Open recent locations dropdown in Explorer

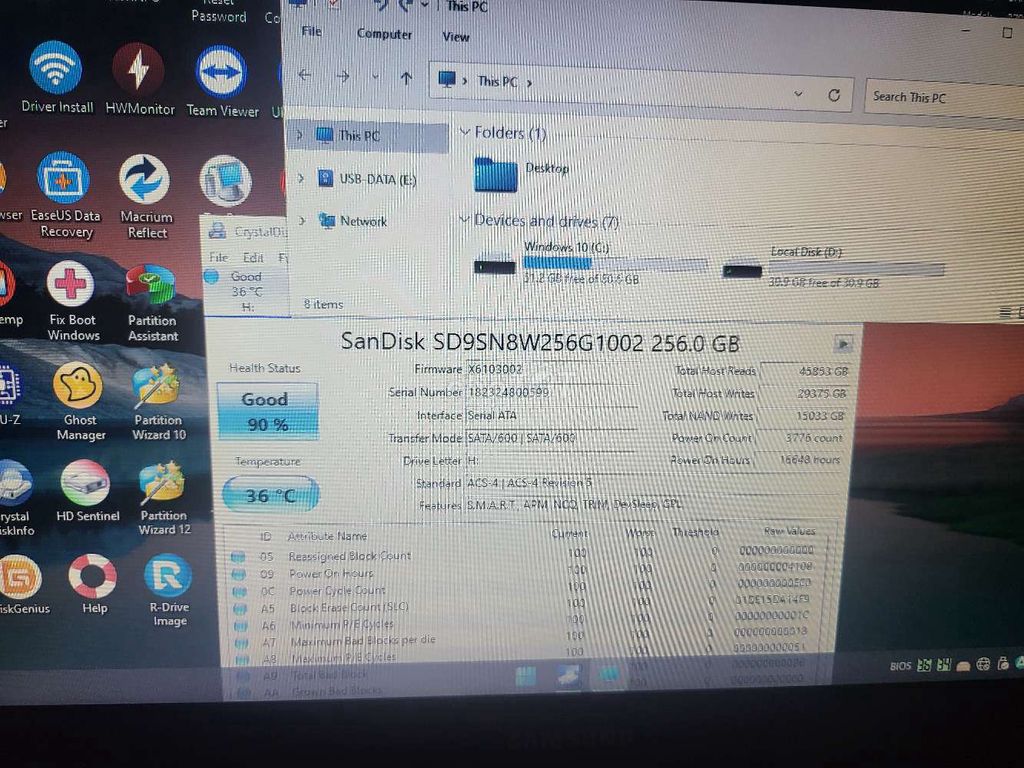click(x=376, y=77)
